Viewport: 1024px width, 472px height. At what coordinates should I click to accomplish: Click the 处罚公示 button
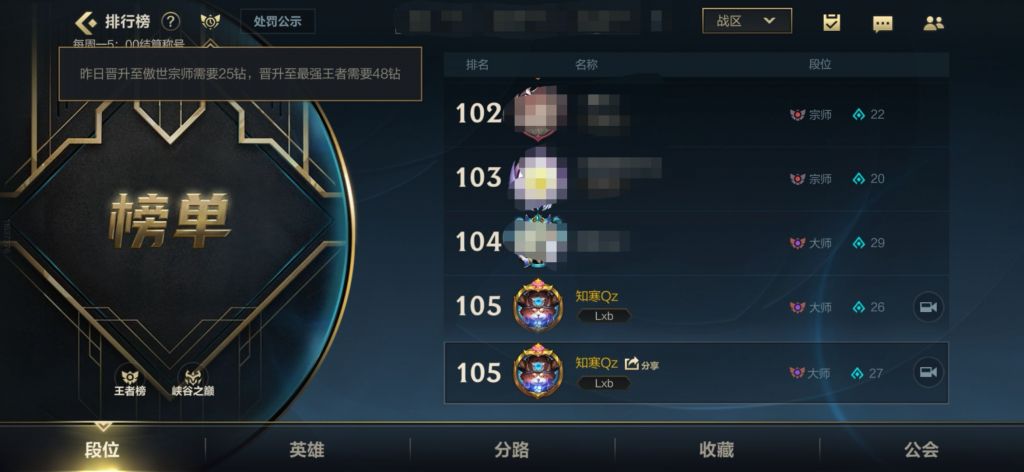click(x=278, y=22)
